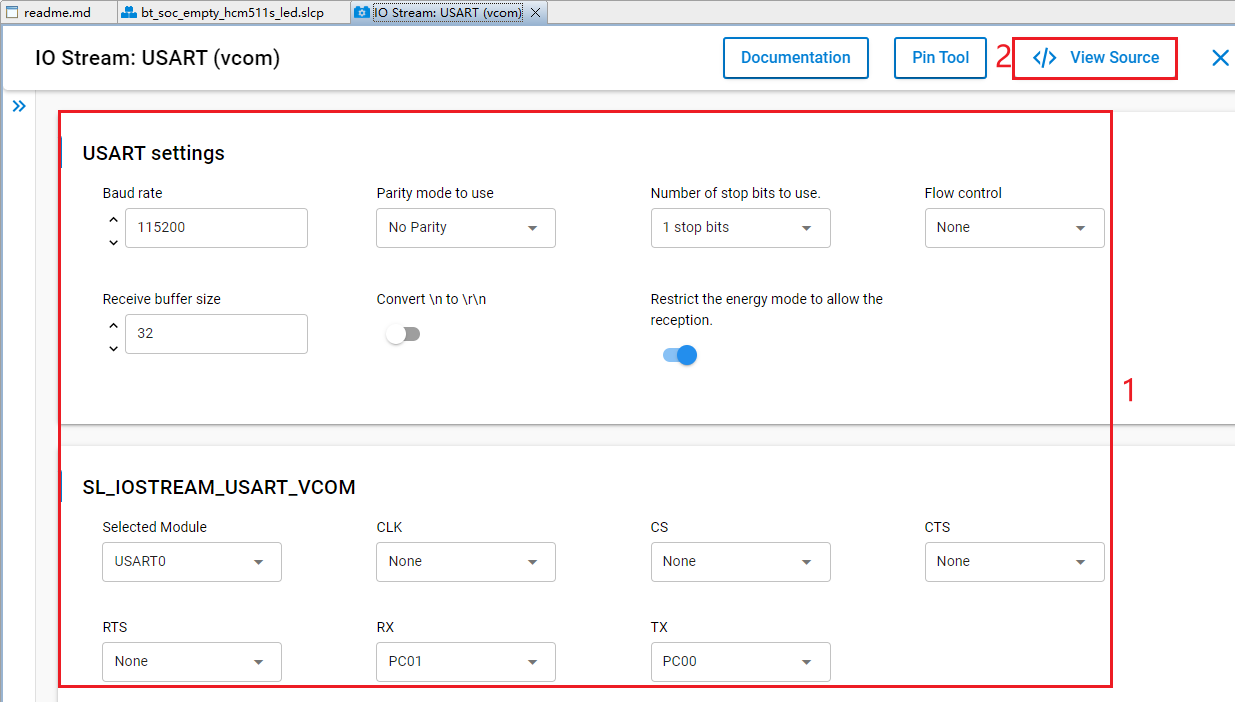
Task: Increase baud rate with up arrow
Action: coord(113,219)
